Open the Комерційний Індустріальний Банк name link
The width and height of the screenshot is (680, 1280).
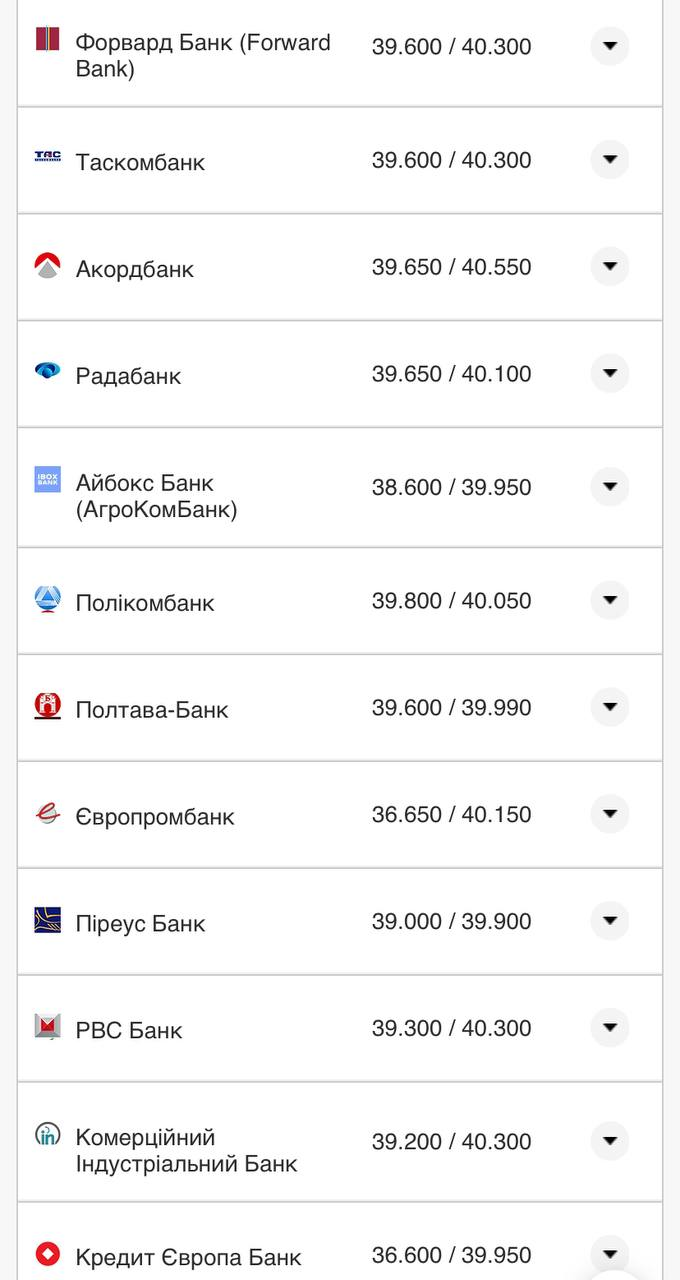(x=186, y=1151)
